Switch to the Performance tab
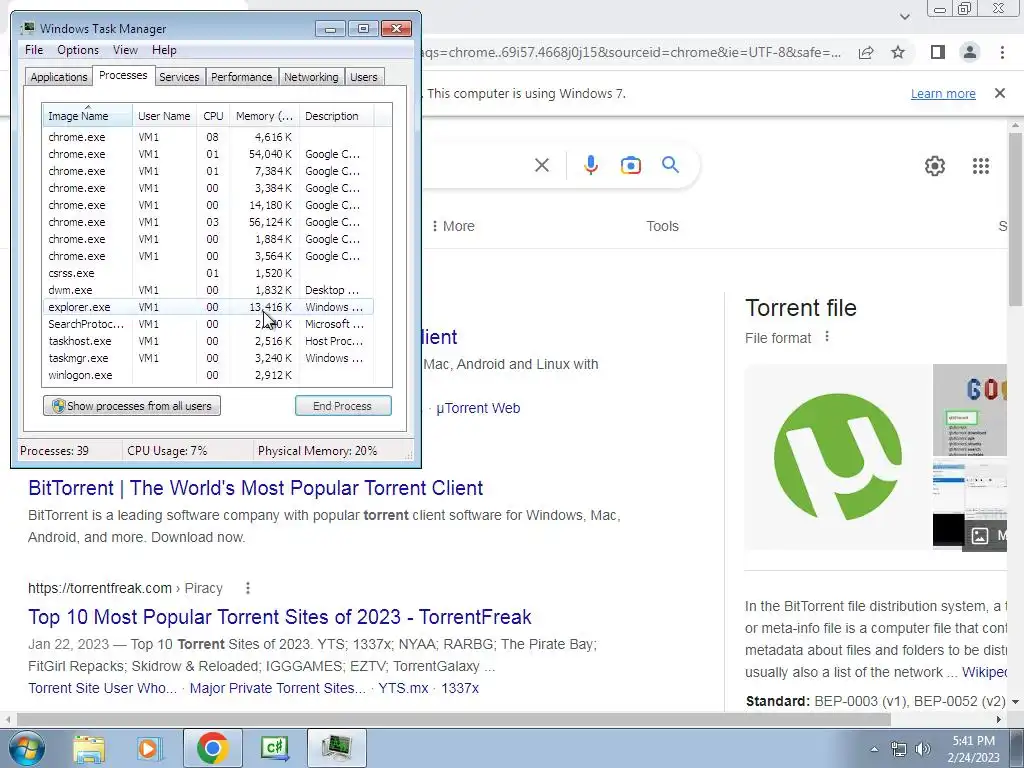The width and height of the screenshot is (1024, 768). tap(241, 77)
